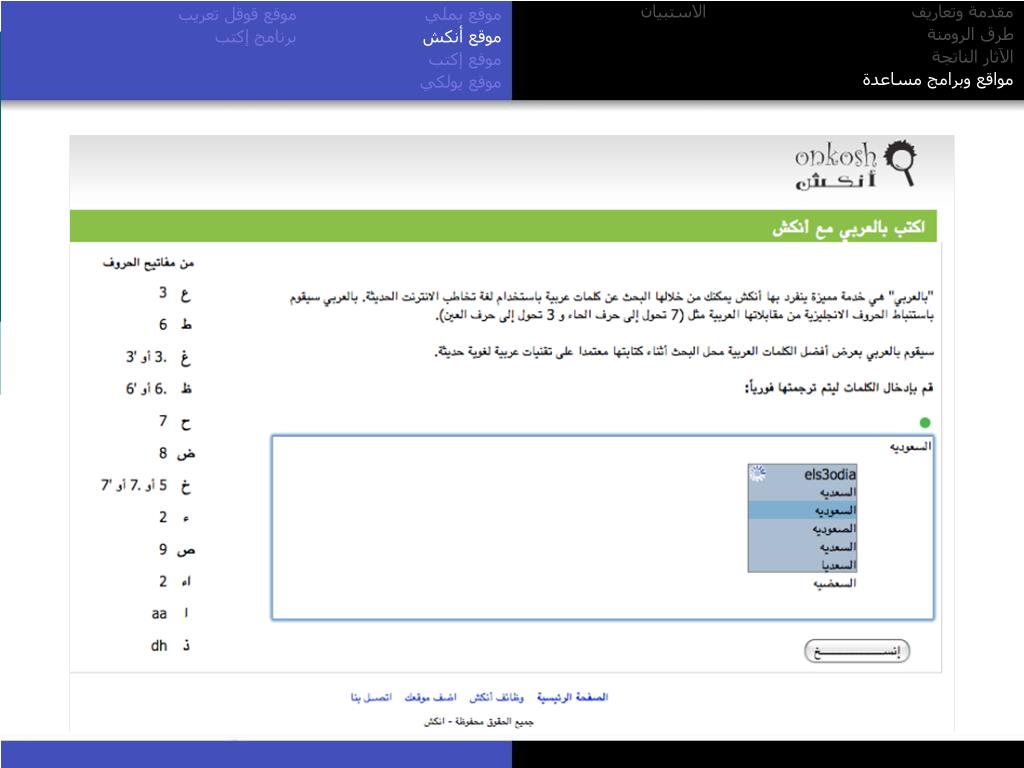Click the typed word السعوديه in text area
Image resolution: width=1024 pixels, height=768 pixels.
pyautogui.click(x=910, y=447)
